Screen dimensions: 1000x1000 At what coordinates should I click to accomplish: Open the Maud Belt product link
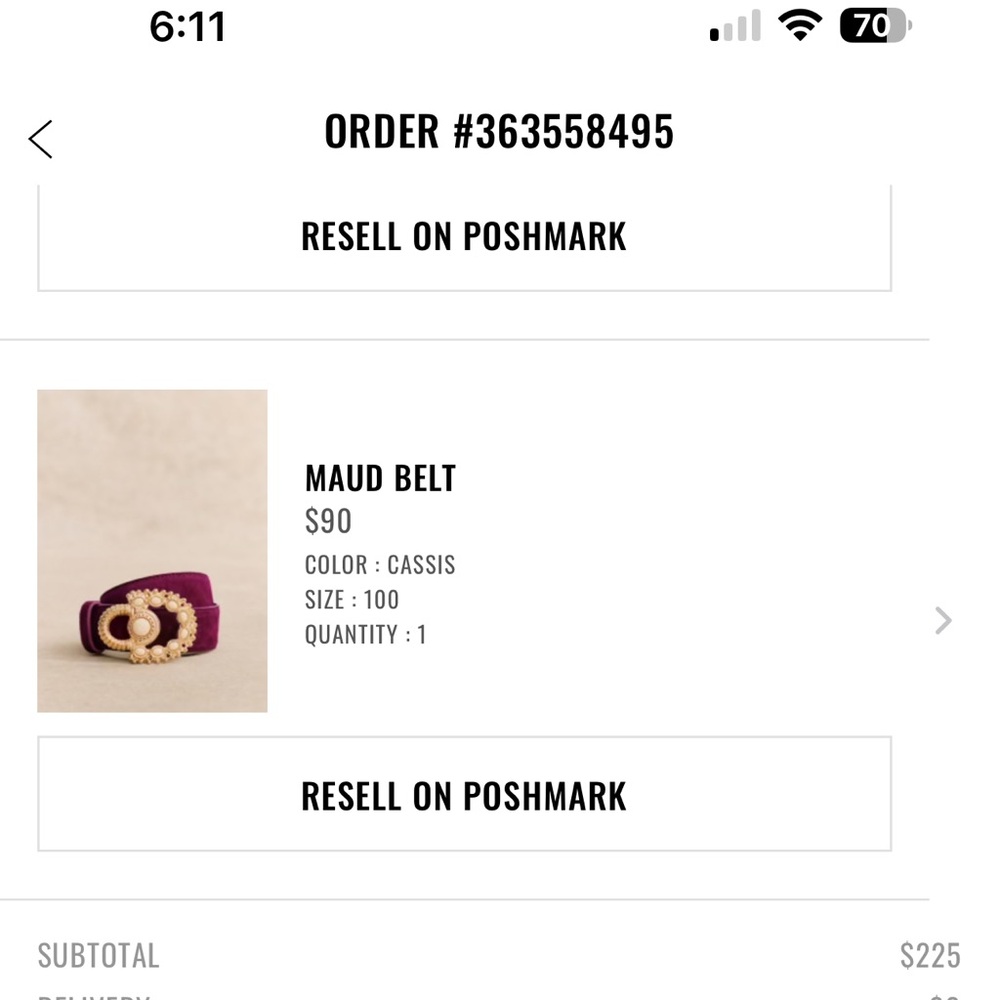tap(380, 478)
